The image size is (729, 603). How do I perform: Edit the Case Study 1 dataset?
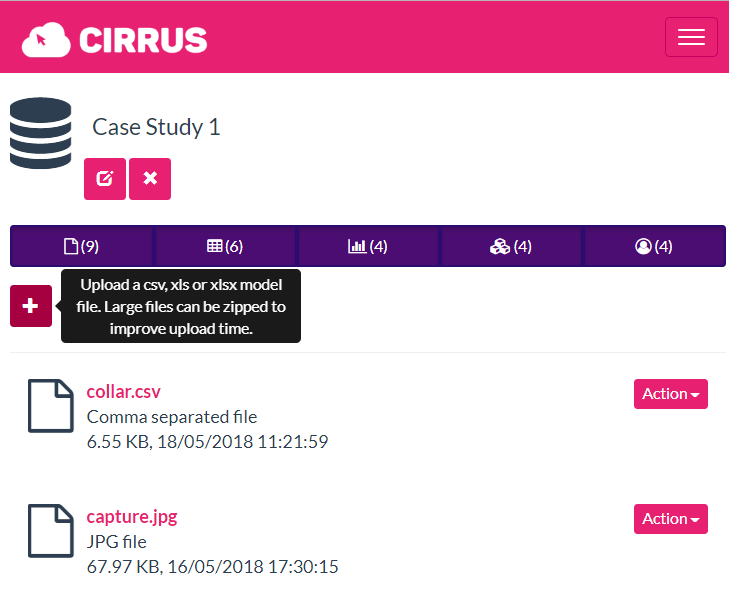pyautogui.click(x=105, y=179)
